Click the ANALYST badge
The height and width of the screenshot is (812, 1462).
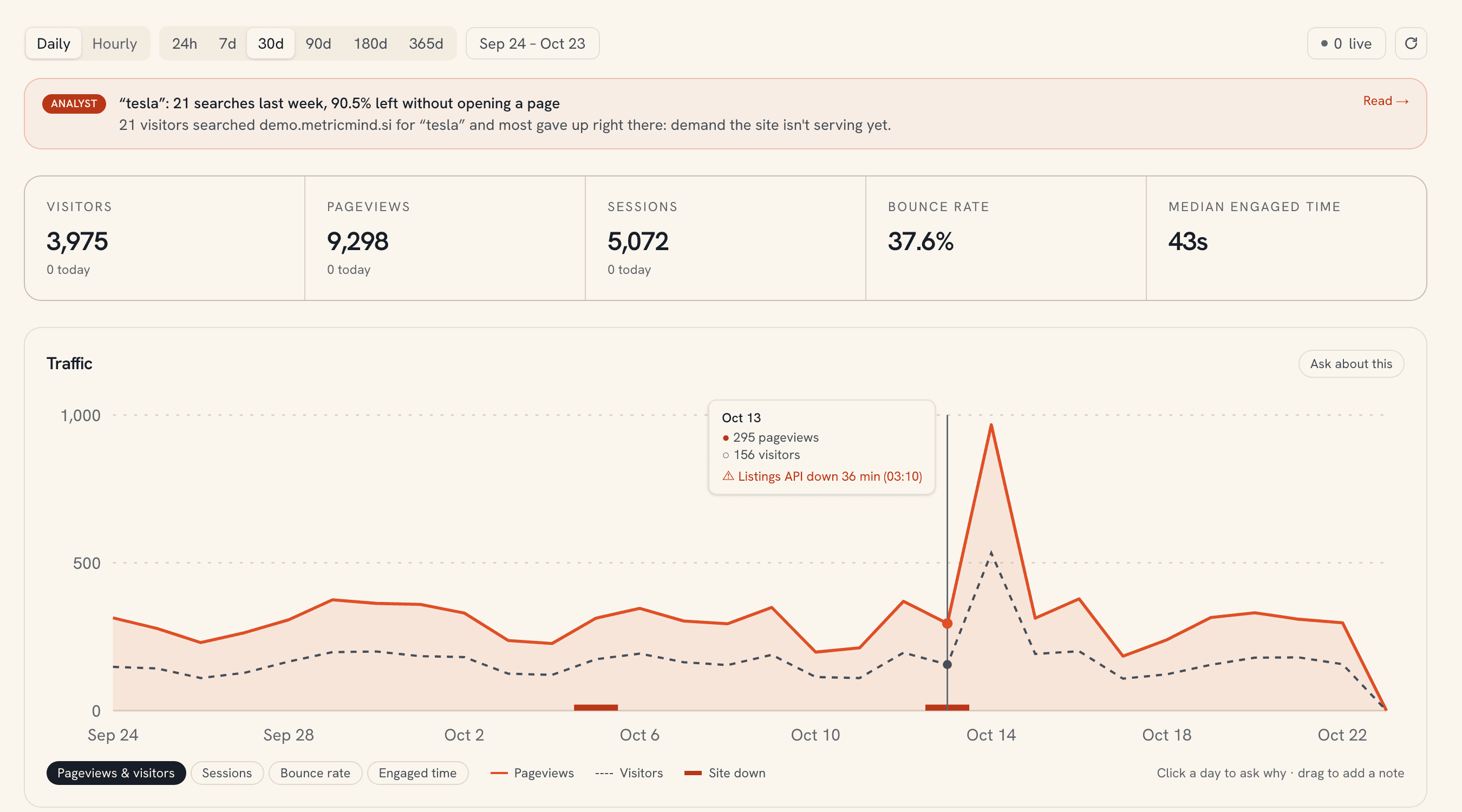[x=74, y=103]
